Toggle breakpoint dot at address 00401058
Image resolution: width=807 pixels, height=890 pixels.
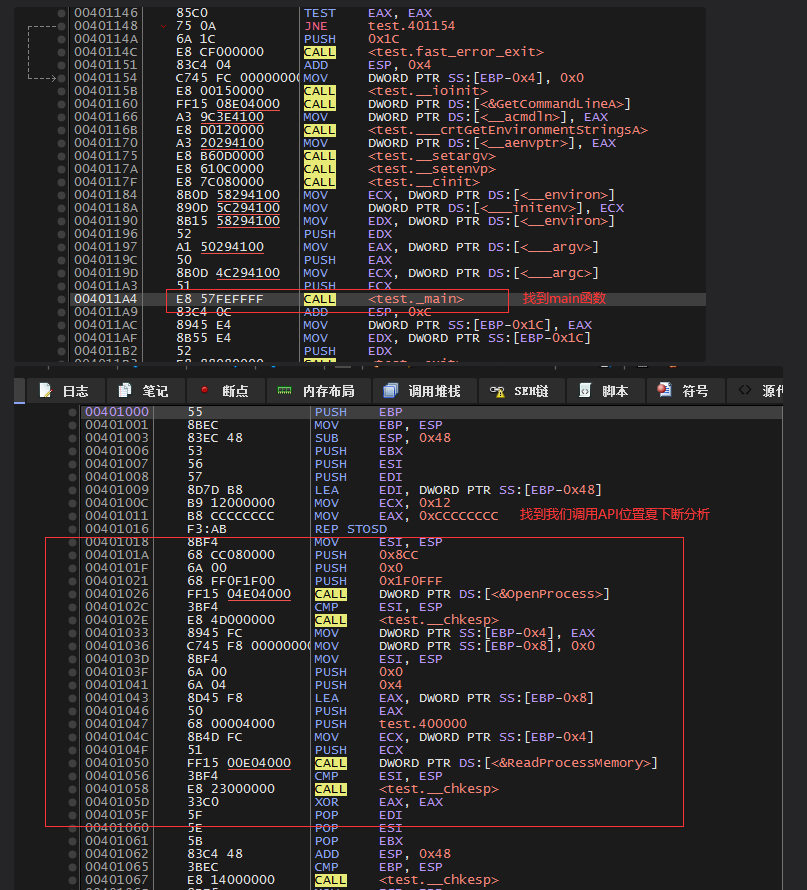pyautogui.click(x=72, y=790)
